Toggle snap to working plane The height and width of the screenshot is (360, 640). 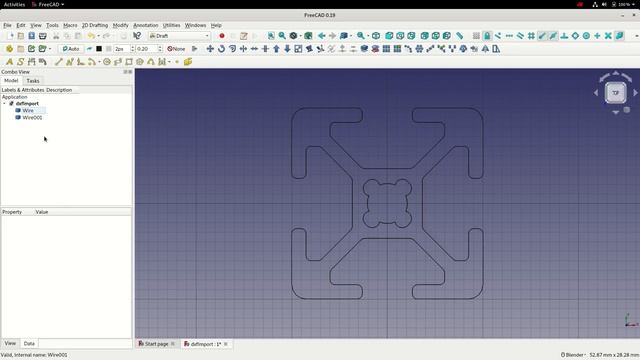pyautogui.click(x=619, y=36)
